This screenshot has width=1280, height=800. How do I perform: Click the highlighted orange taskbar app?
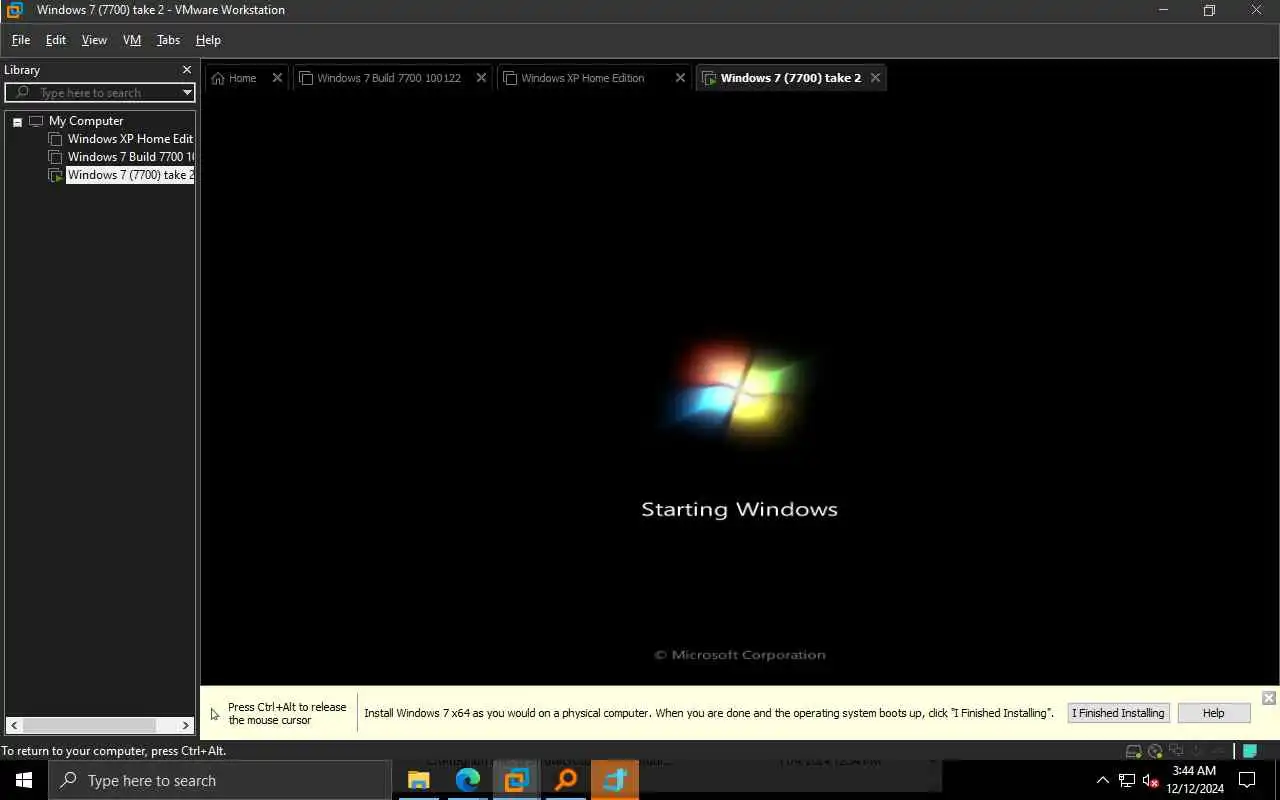point(615,780)
